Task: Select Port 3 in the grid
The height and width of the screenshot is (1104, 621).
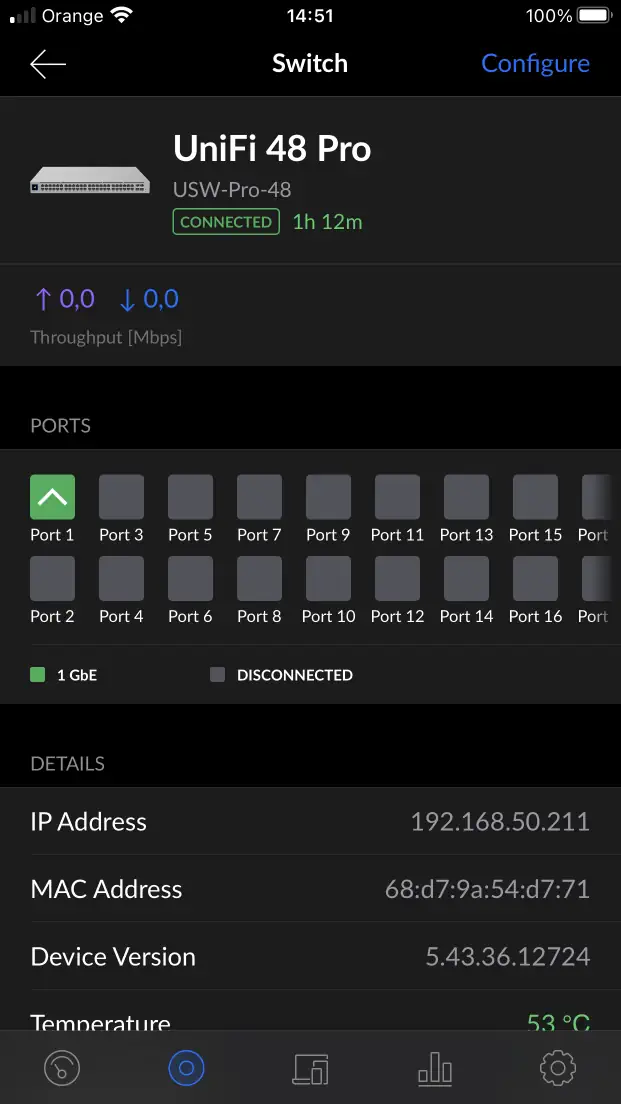Action: 121,497
